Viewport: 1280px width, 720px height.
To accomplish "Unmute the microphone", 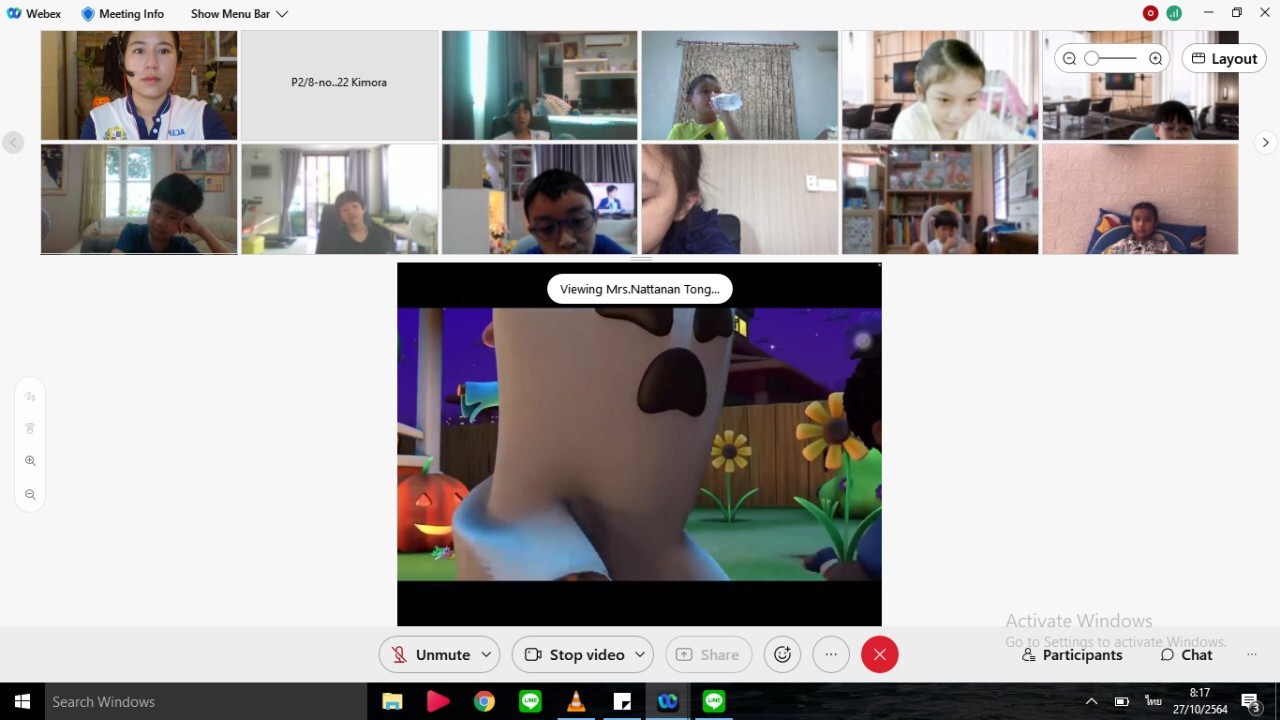I will [x=429, y=655].
